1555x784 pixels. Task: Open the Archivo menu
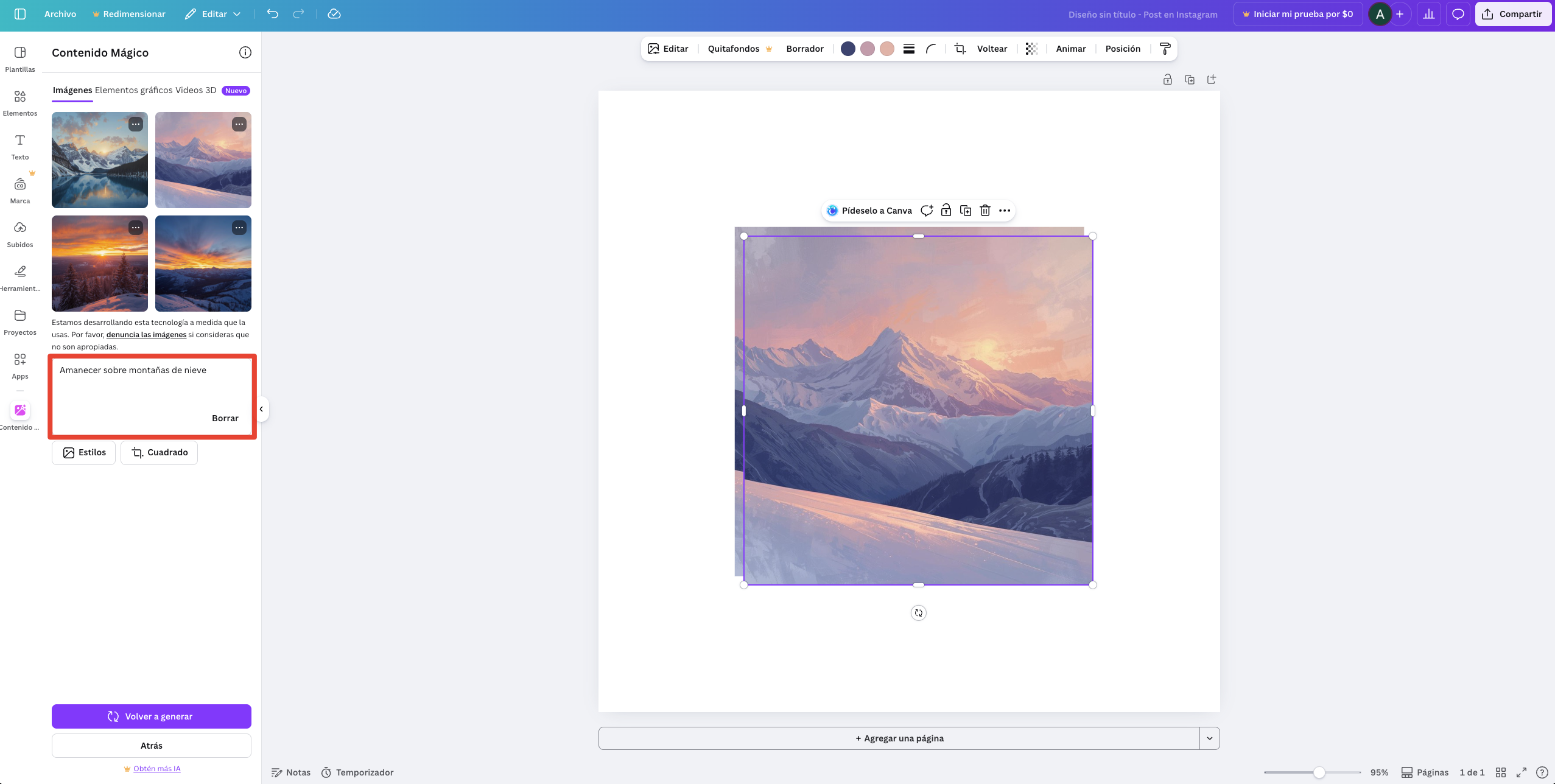point(60,13)
